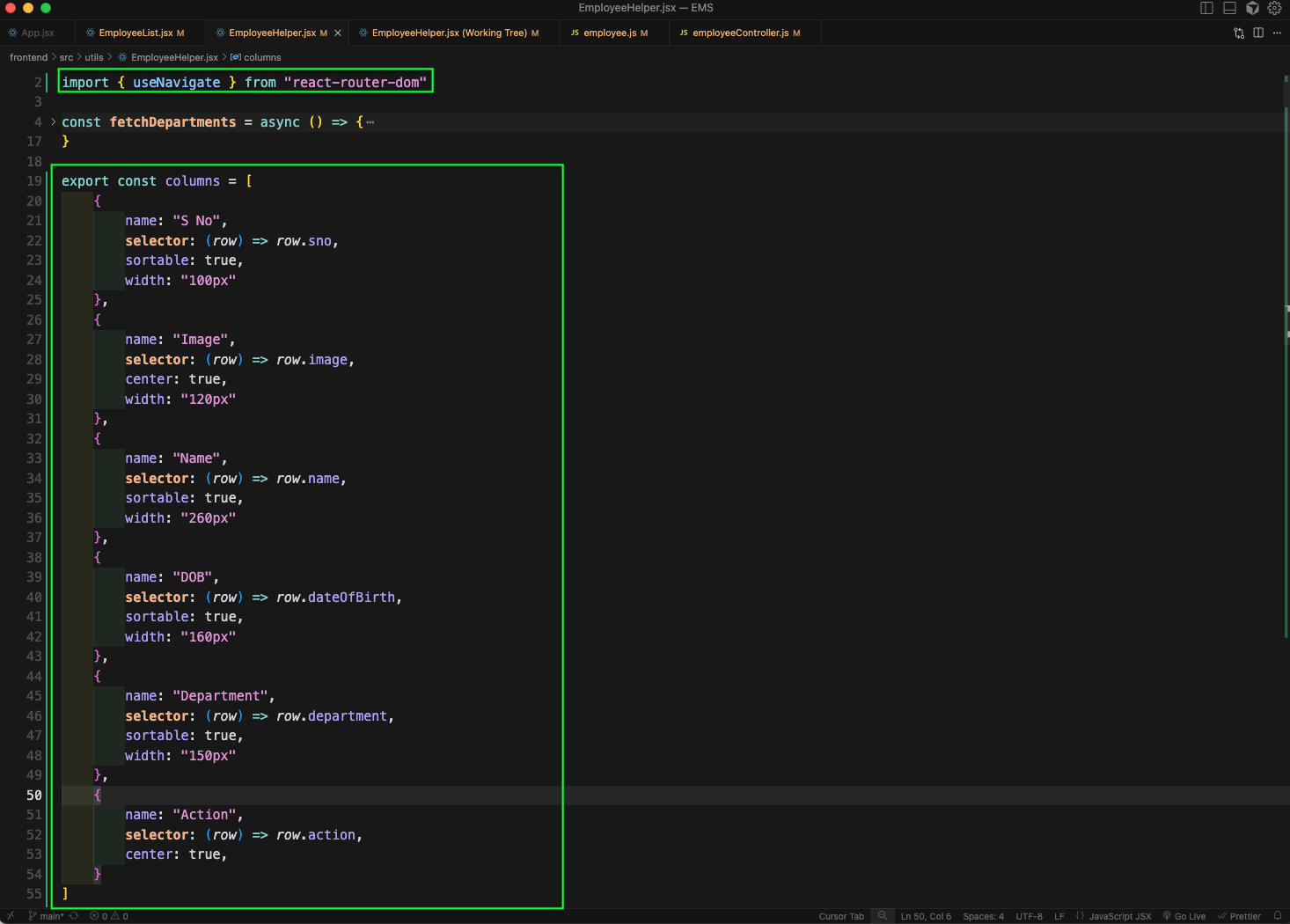Open the settings gear in title bar
This screenshot has width=1290, height=924.
tap(1274, 8)
